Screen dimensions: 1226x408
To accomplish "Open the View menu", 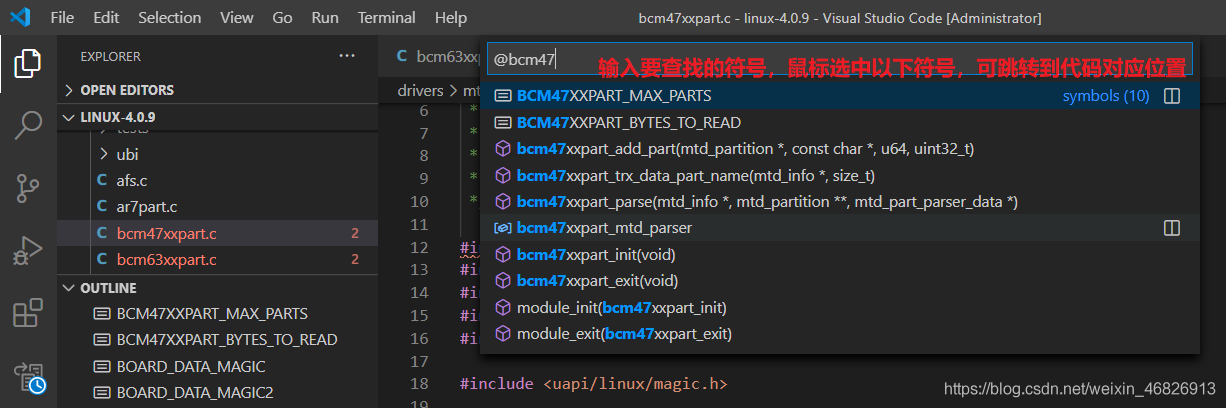I will coord(236,18).
